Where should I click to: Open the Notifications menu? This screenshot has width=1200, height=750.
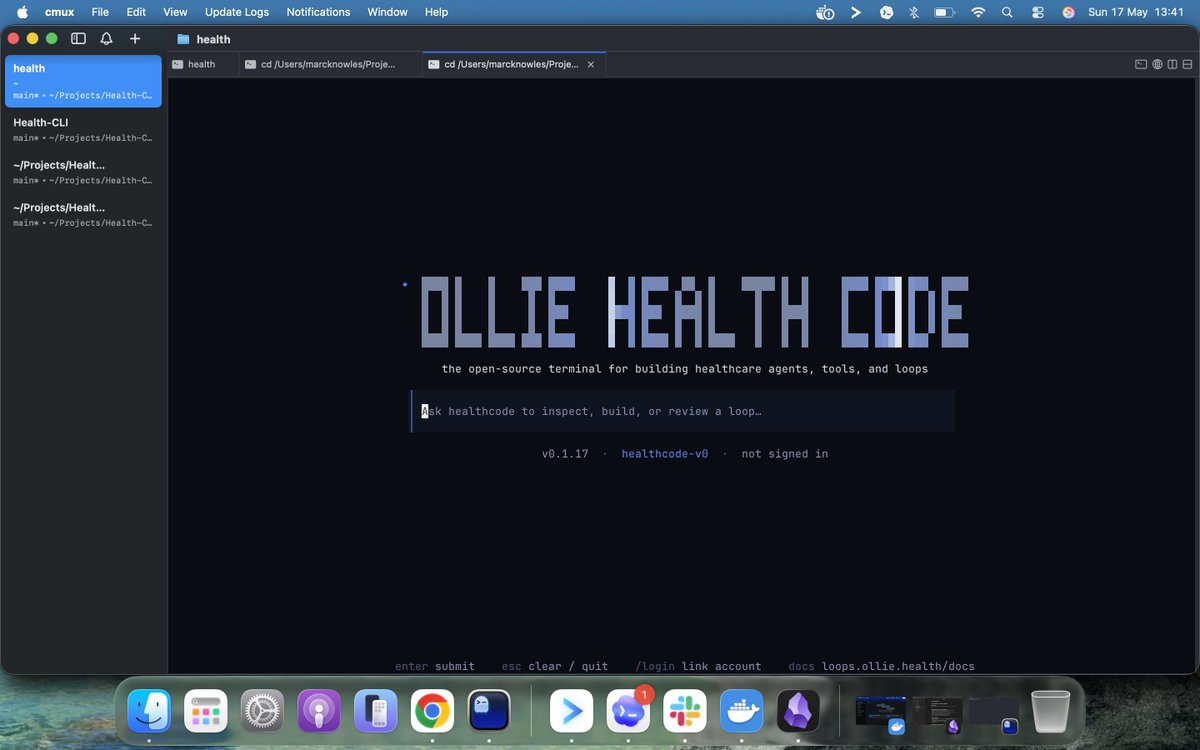pyautogui.click(x=318, y=12)
